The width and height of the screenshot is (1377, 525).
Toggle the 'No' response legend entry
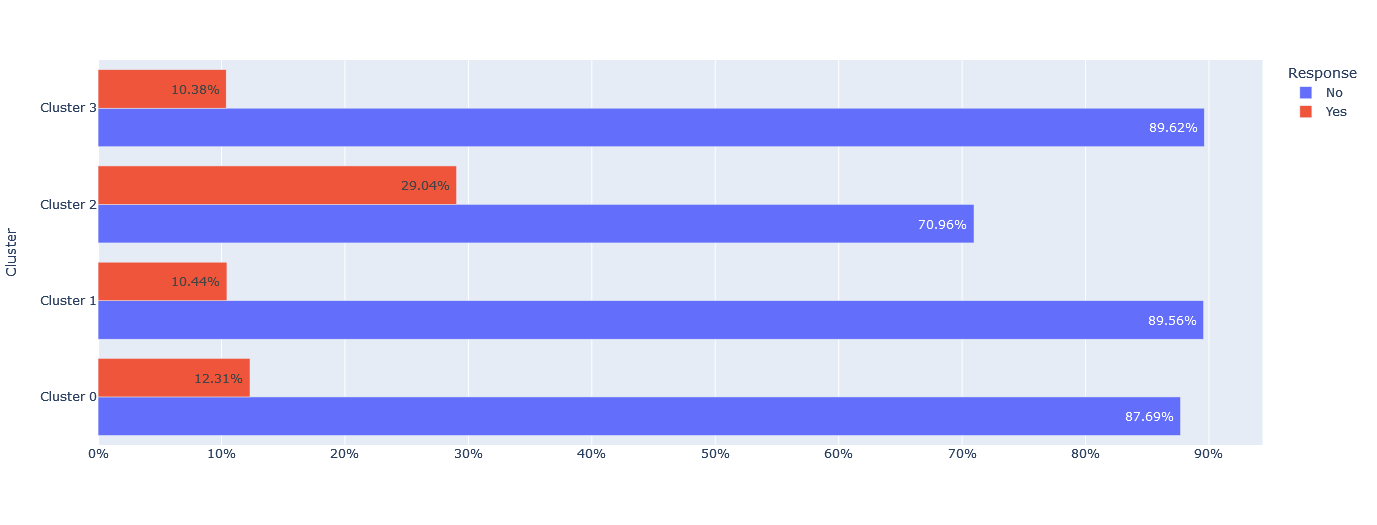(x=1334, y=92)
